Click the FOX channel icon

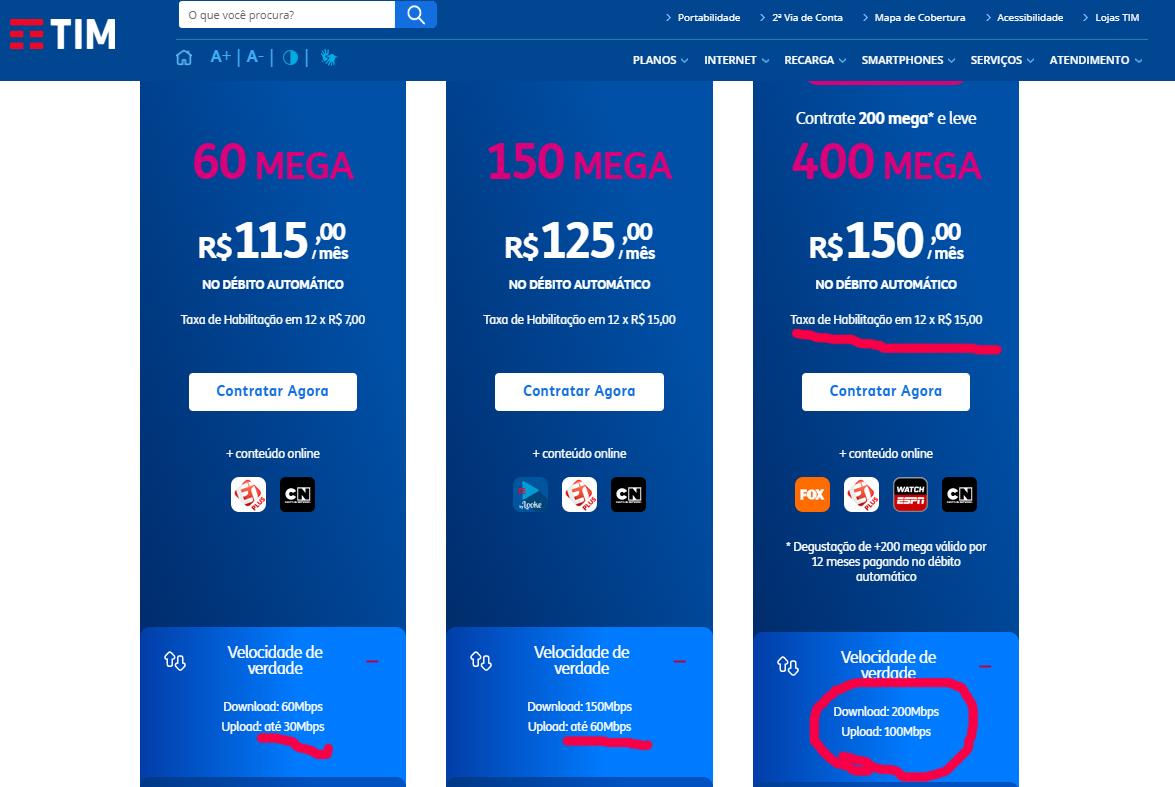pyautogui.click(x=812, y=495)
